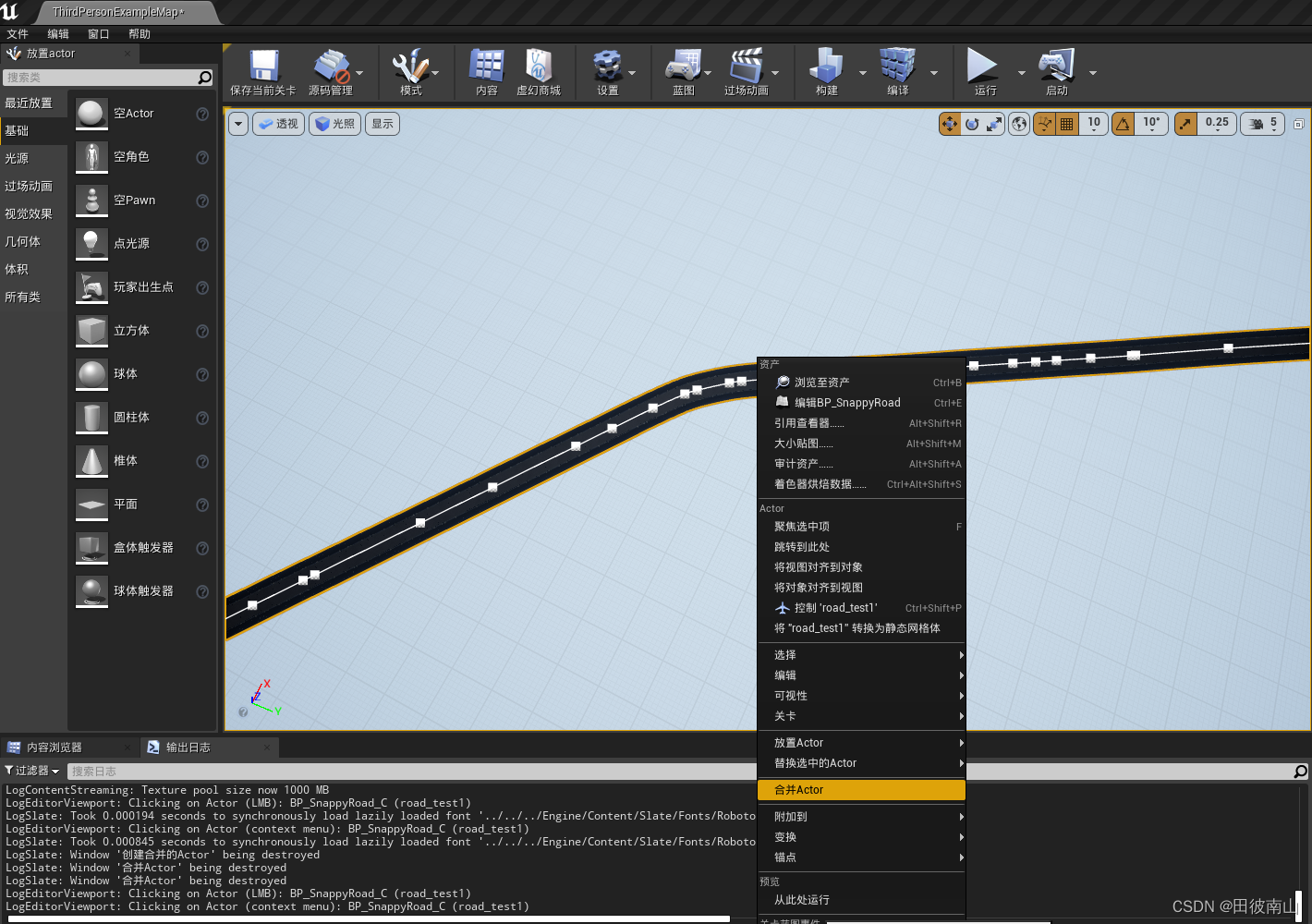
Task: Click the Launch (启动) toolbar icon
Action: tap(1056, 66)
